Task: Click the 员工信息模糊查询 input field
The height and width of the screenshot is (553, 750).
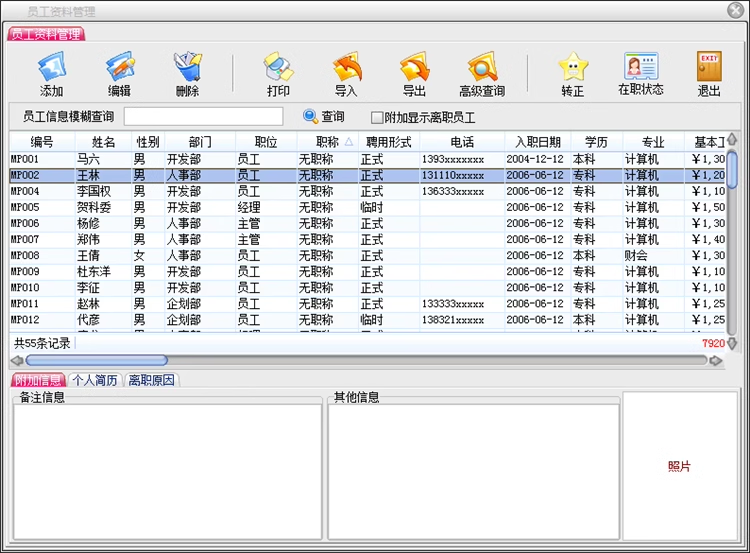Action: [203, 116]
